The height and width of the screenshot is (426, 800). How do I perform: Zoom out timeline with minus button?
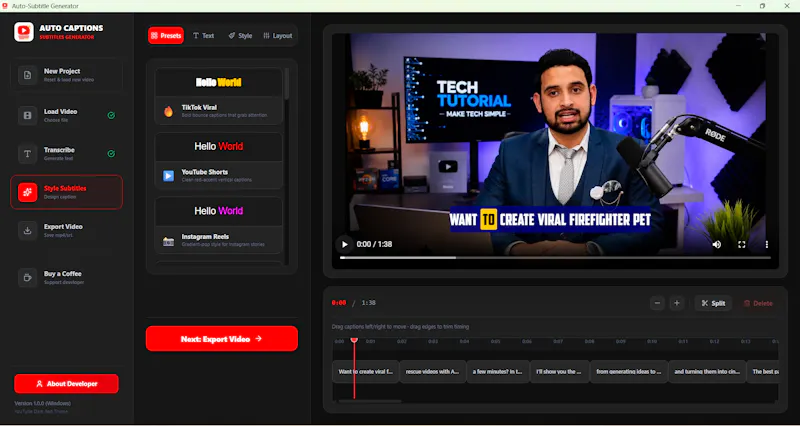coord(657,303)
